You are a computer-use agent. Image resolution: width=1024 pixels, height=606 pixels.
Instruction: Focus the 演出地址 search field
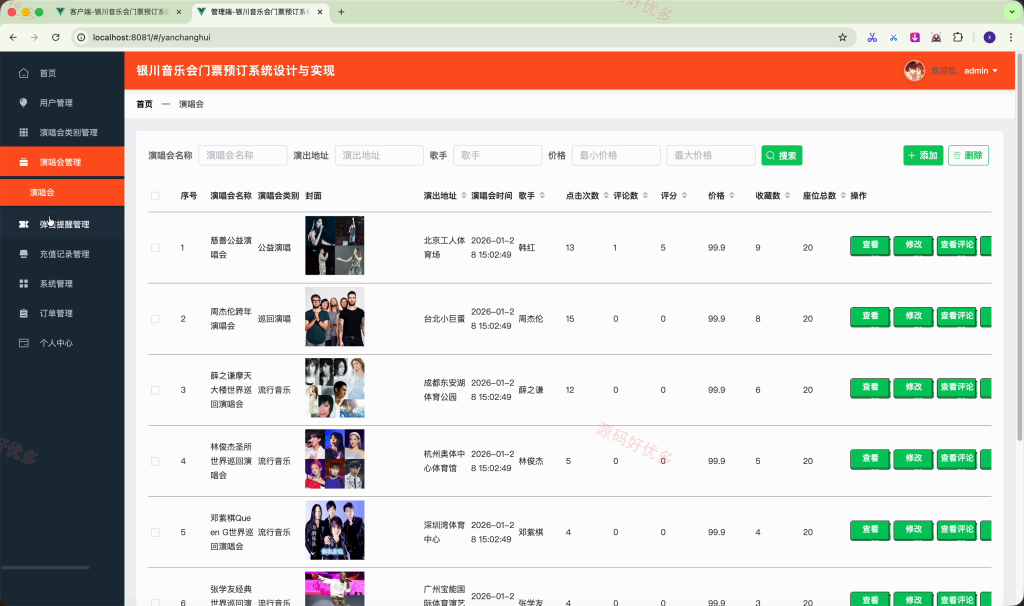pos(379,155)
